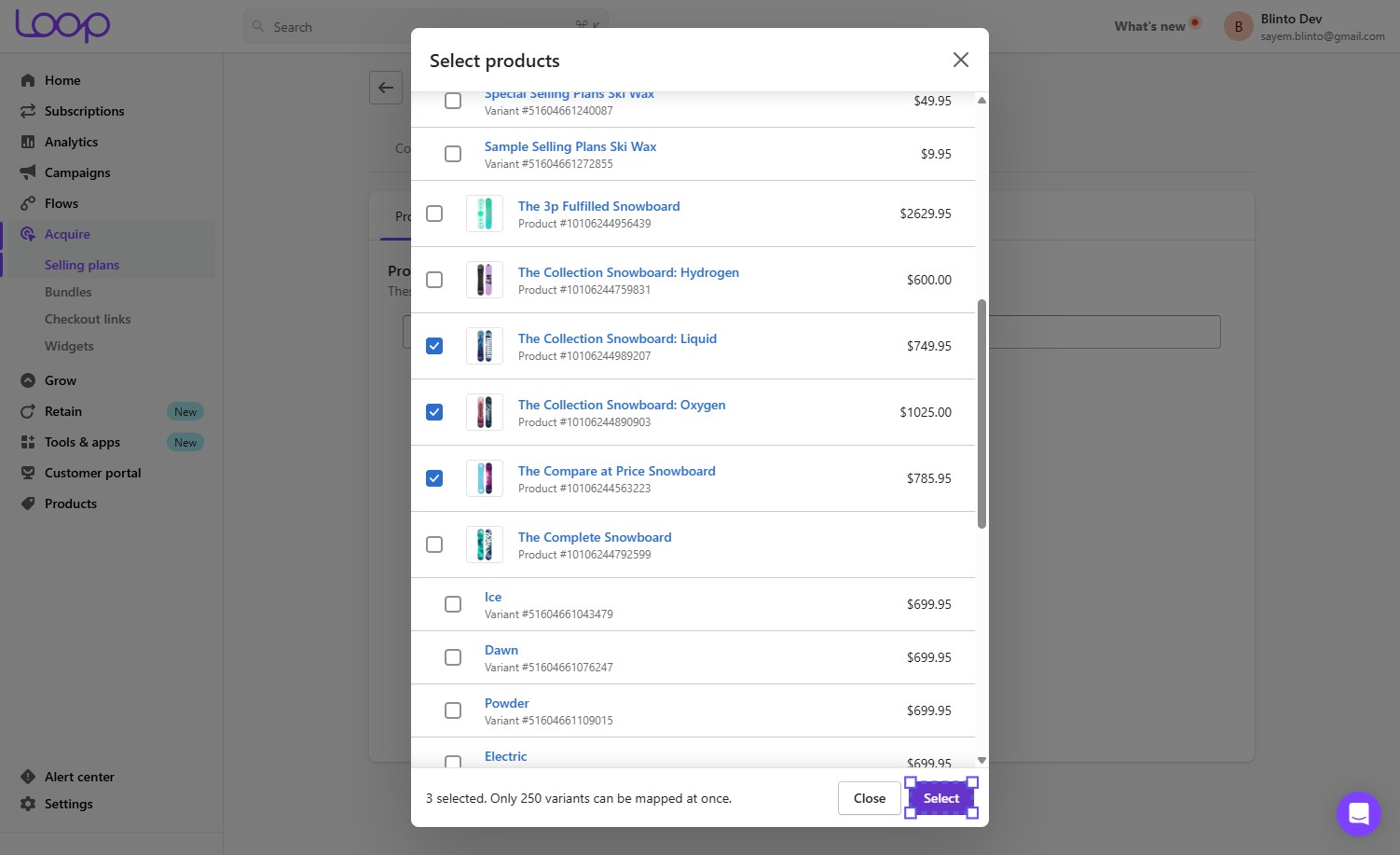The image size is (1400, 855).
Task: Open Widgets submenu item
Action: tap(69, 346)
